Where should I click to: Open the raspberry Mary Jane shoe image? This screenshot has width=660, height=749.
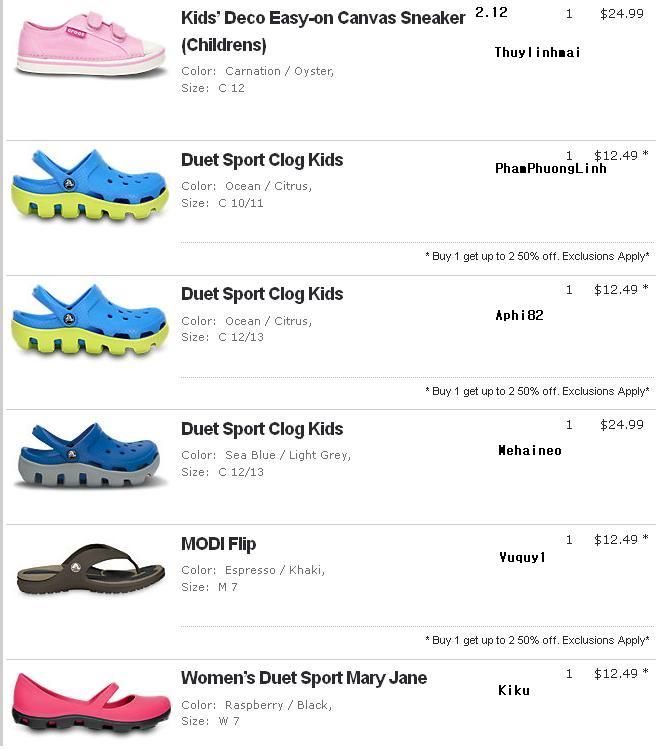point(90,700)
